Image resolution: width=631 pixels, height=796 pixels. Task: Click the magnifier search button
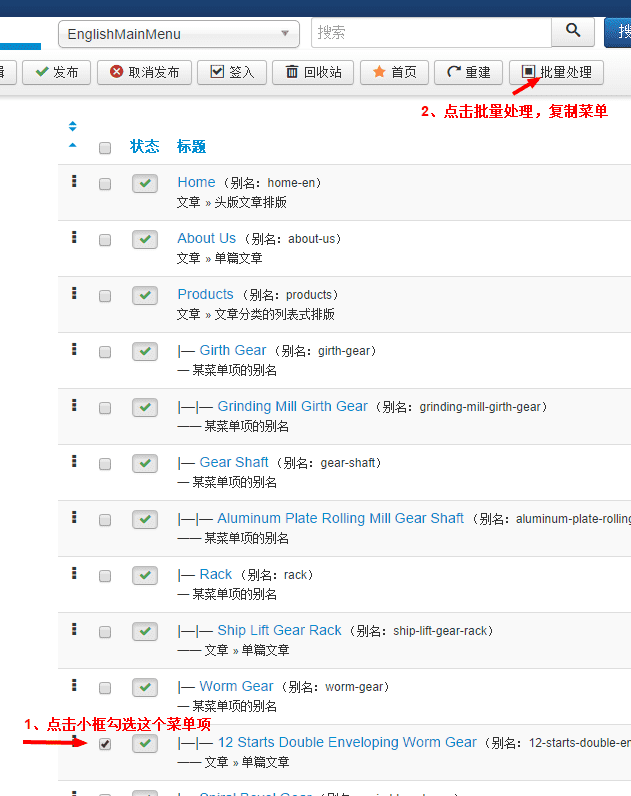[573, 32]
